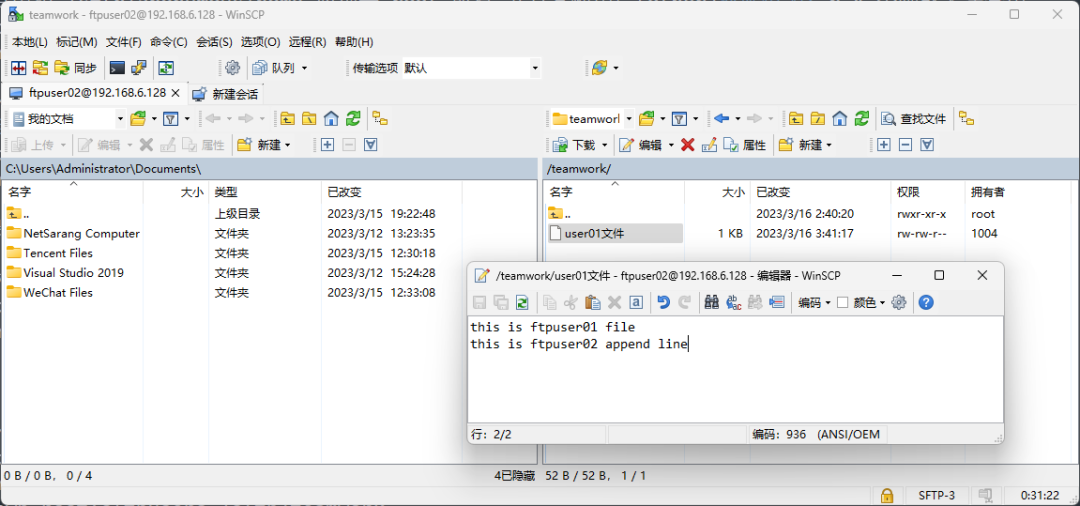Expand the 我的文档 local directory dropdown
Screen dimensions: 1080x506
(120, 118)
